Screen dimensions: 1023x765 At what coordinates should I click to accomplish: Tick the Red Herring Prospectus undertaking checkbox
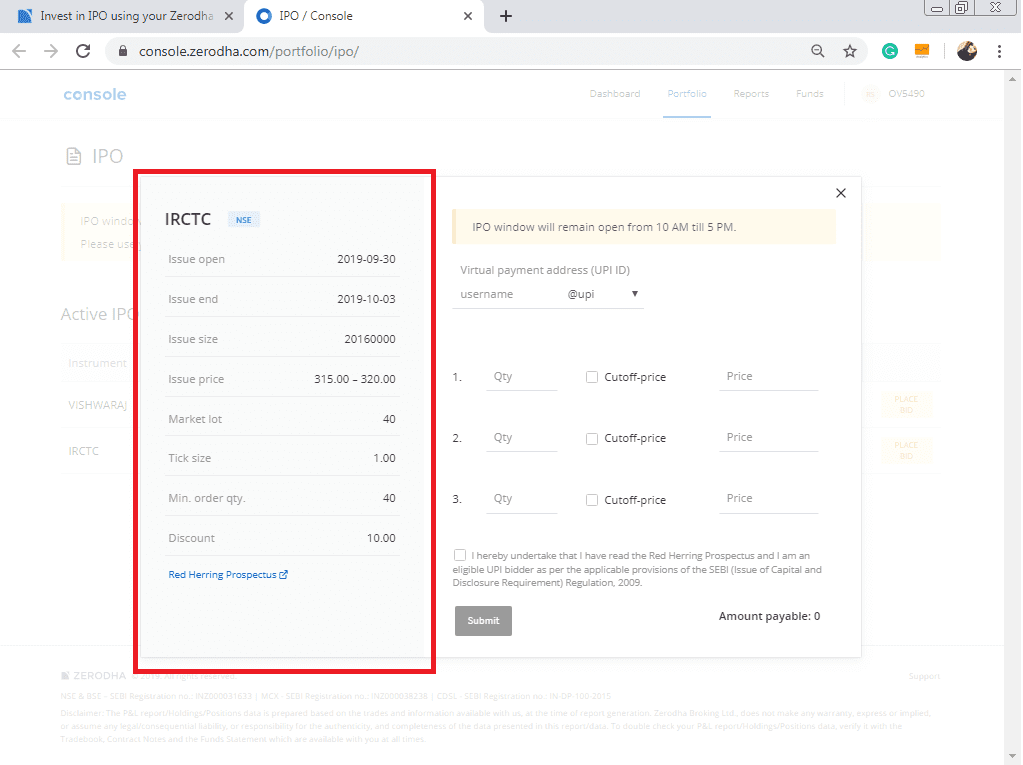point(460,555)
